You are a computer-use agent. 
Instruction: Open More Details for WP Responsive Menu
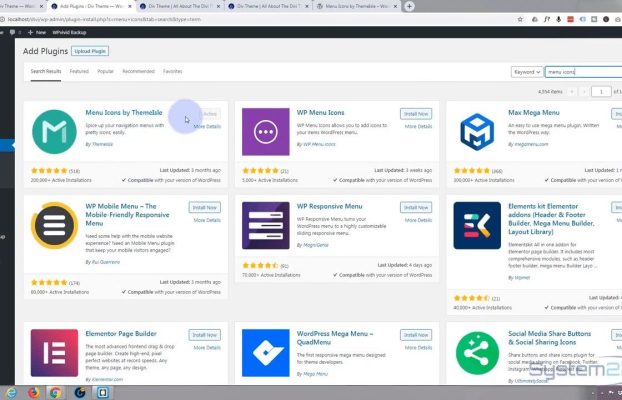pyautogui.click(x=419, y=220)
